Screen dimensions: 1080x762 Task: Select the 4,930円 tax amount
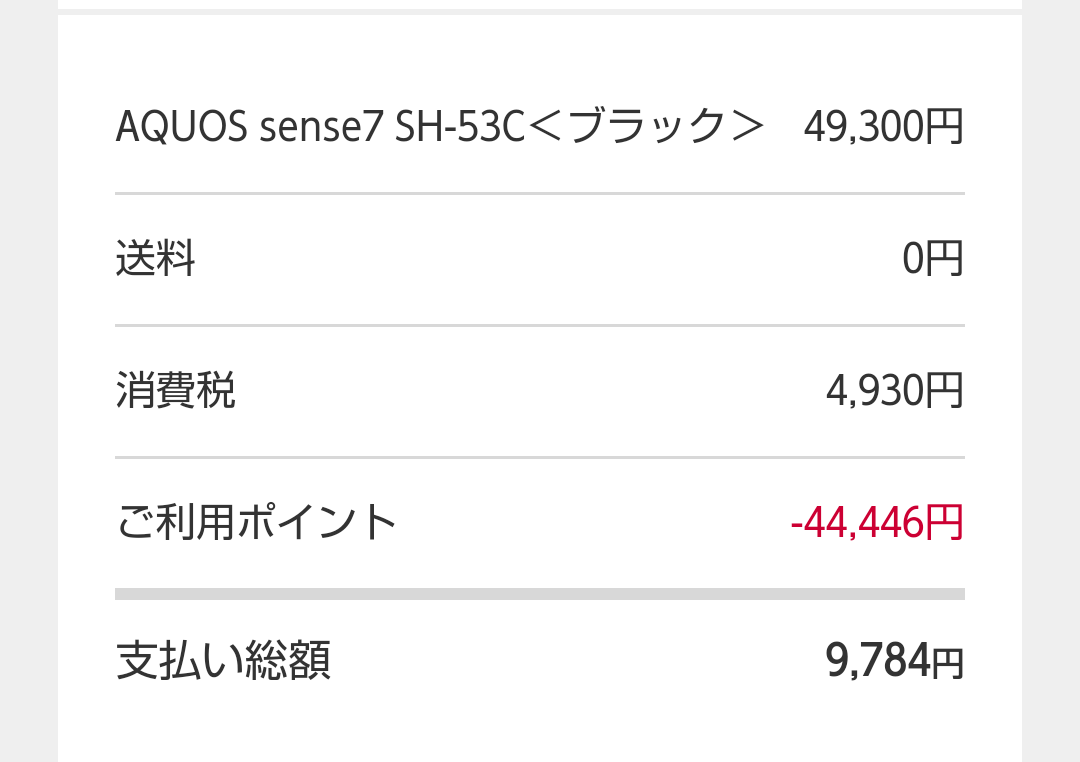(894, 391)
